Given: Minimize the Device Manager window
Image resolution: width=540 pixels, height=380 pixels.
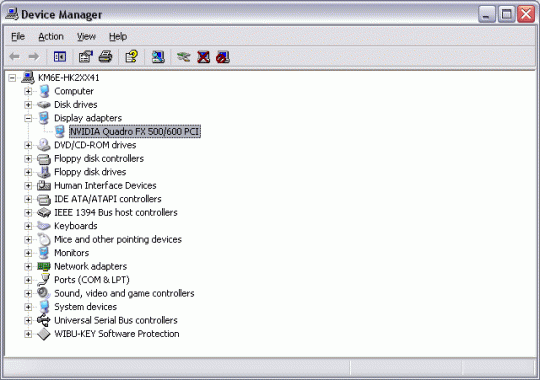Looking at the screenshot, I should click(x=487, y=14).
